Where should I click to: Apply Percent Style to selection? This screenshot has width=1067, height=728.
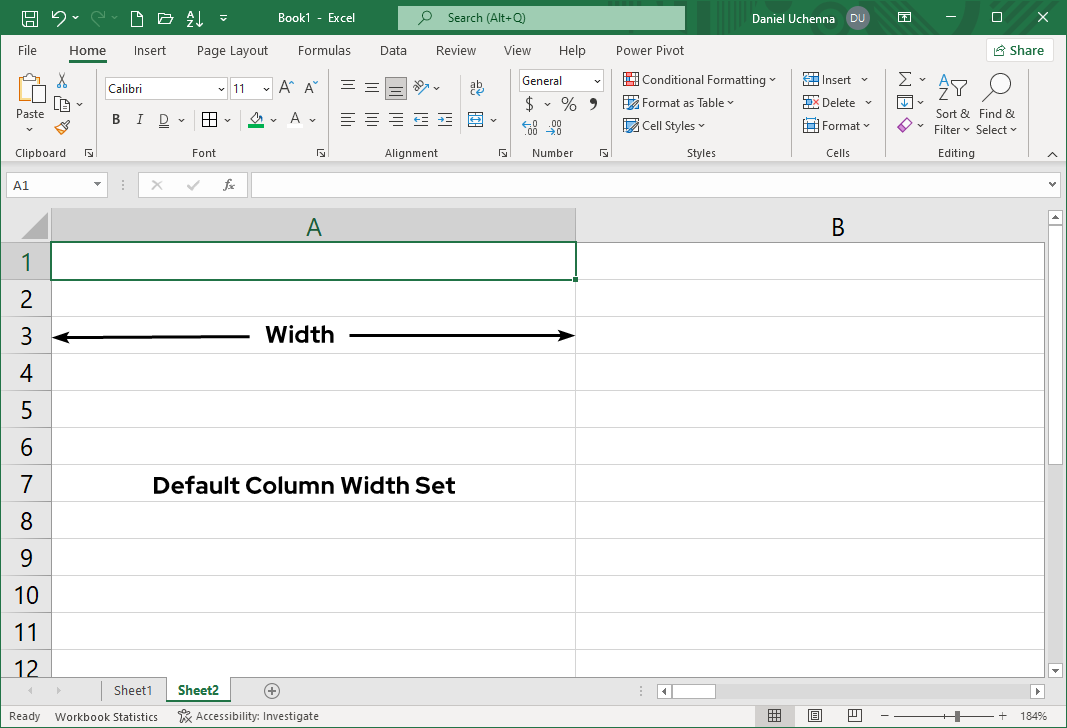567,103
